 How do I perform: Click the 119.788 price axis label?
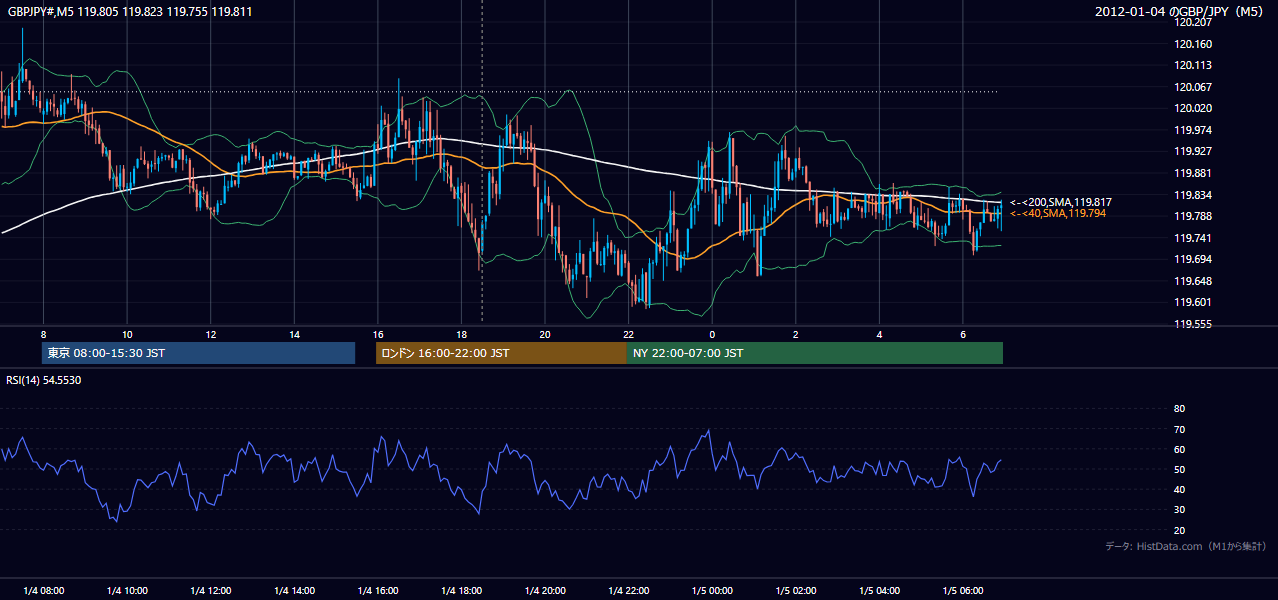coord(1192,216)
